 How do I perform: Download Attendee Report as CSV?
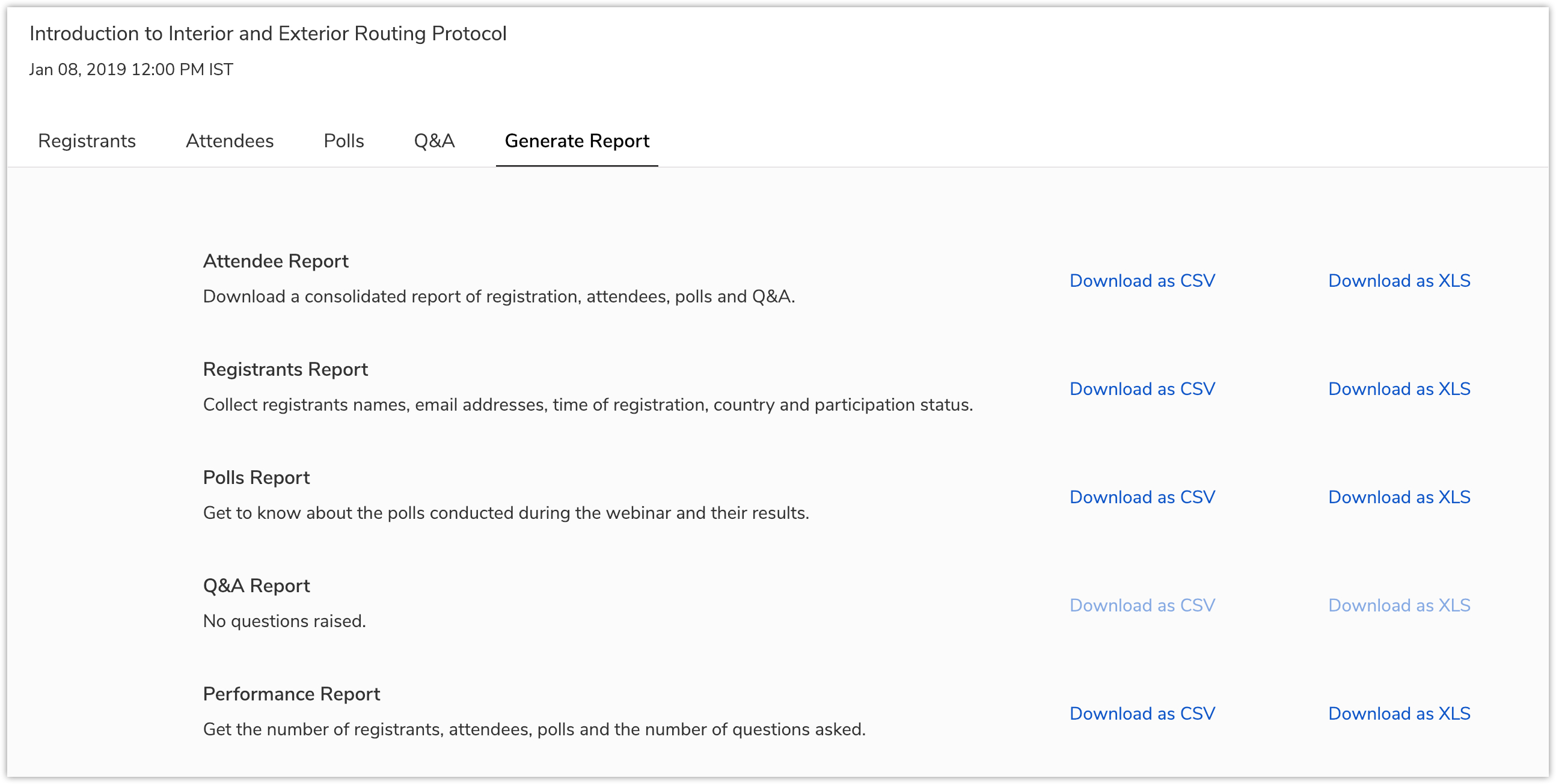click(1142, 281)
